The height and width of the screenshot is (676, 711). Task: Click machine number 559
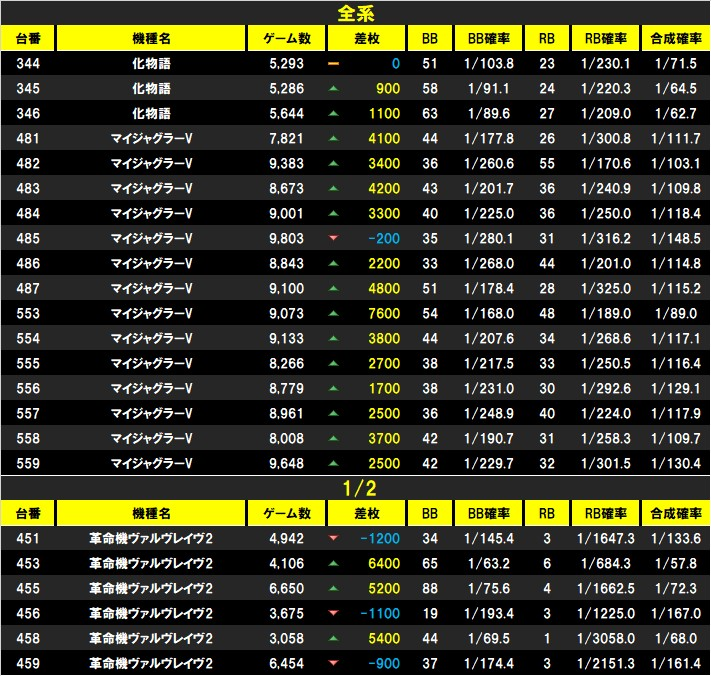tap(28, 463)
